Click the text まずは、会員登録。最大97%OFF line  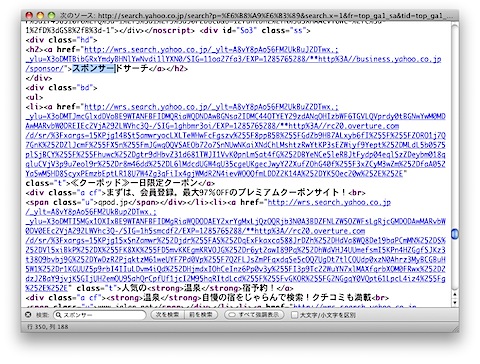227,193
